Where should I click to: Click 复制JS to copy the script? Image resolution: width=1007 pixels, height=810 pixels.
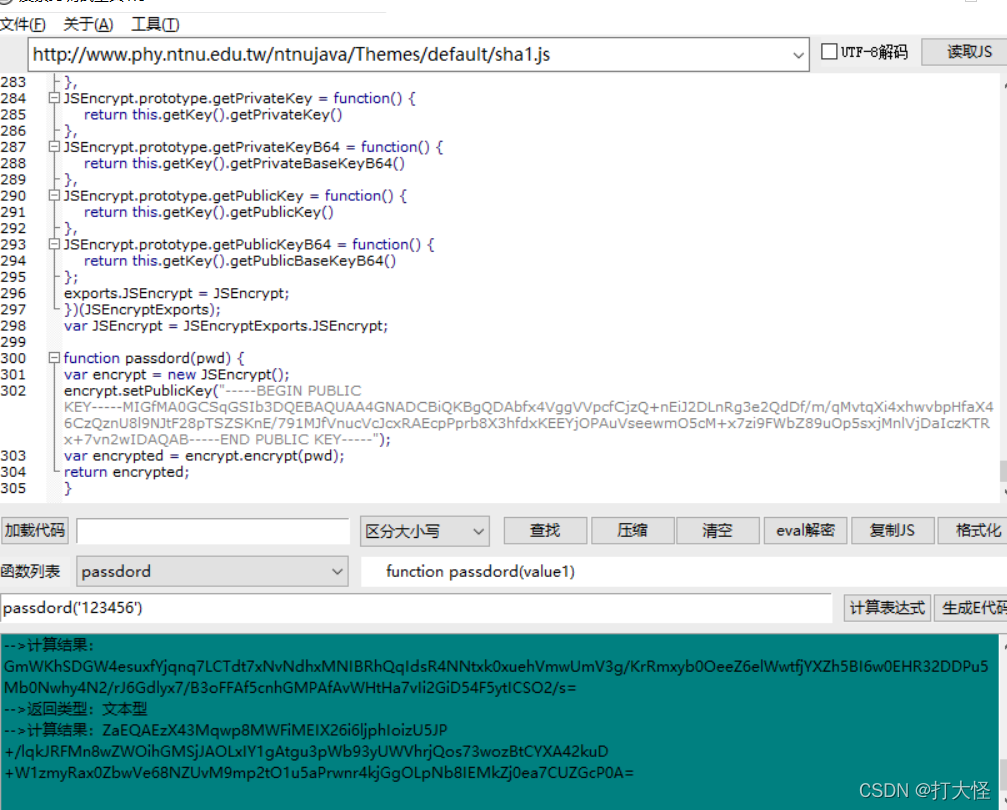(892, 530)
